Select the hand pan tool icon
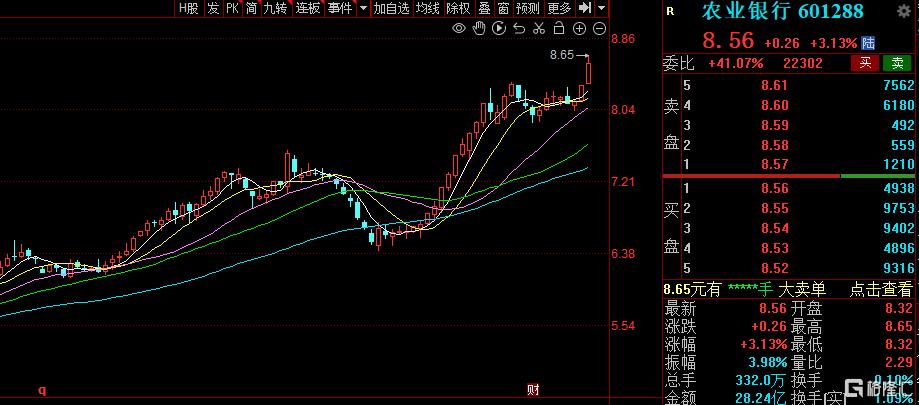This screenshot has width=919, height=405. [479, 28]
